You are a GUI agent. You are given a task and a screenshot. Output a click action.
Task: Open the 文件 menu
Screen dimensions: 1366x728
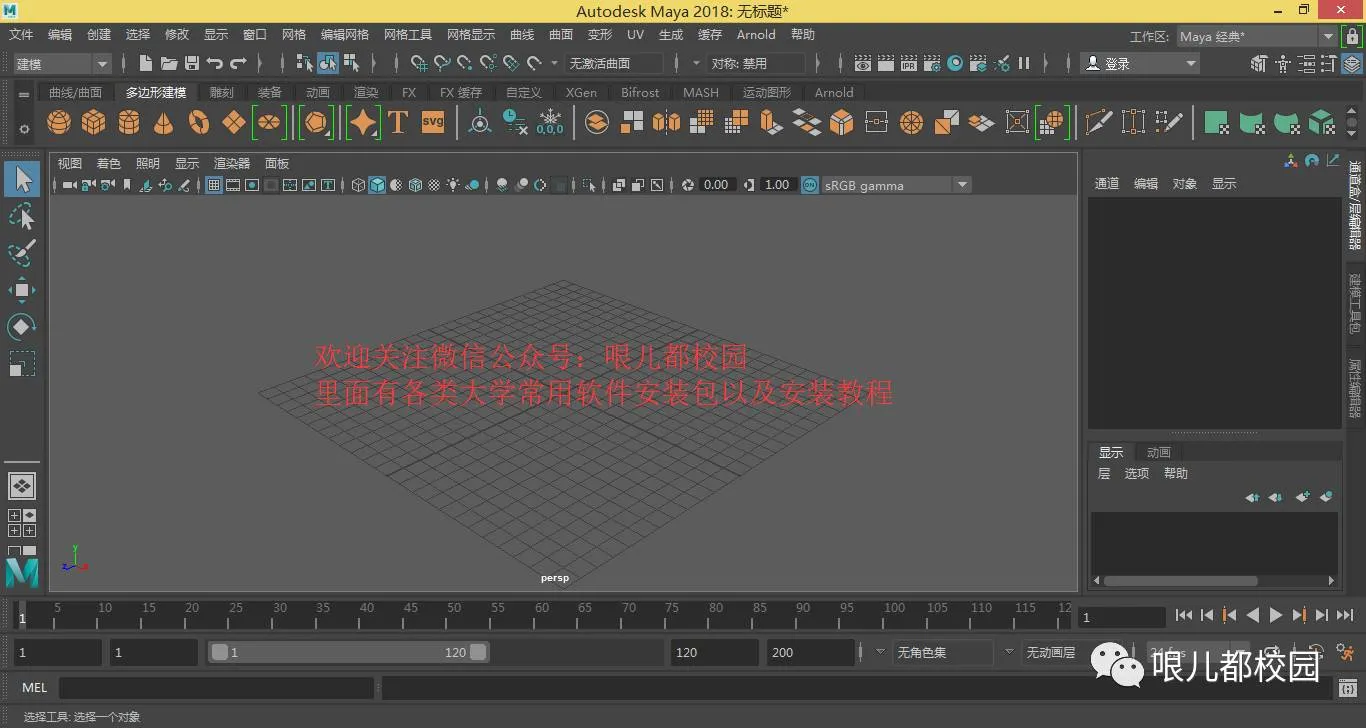click(x=21, y=34)
